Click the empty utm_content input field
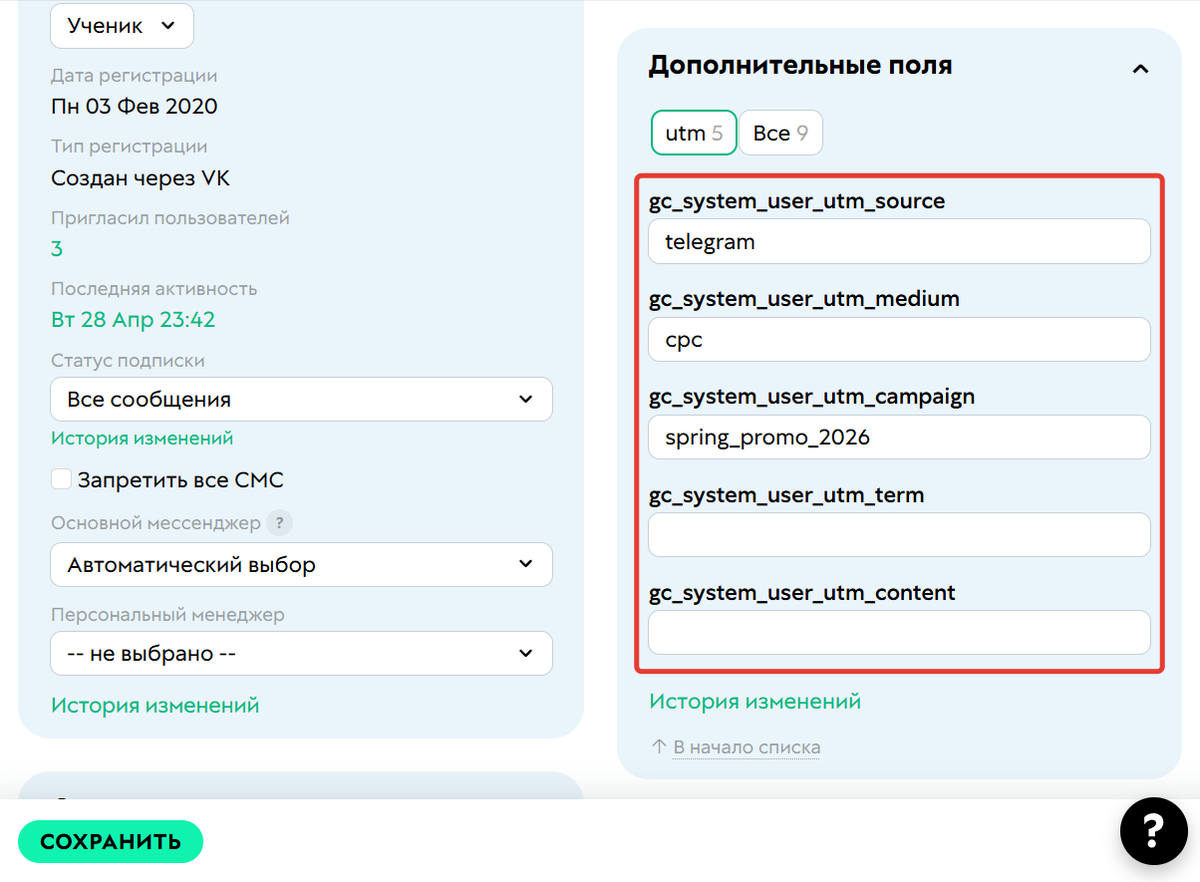 click(899, 633)
